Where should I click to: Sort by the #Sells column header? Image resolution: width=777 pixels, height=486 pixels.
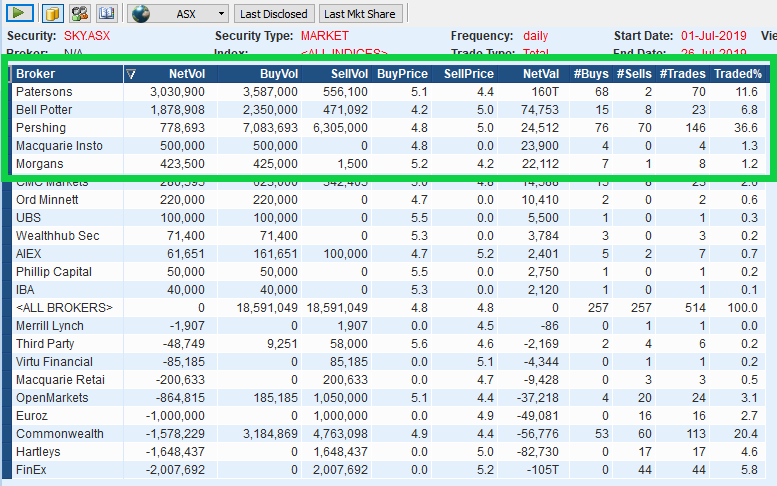[x=634, y=74]
